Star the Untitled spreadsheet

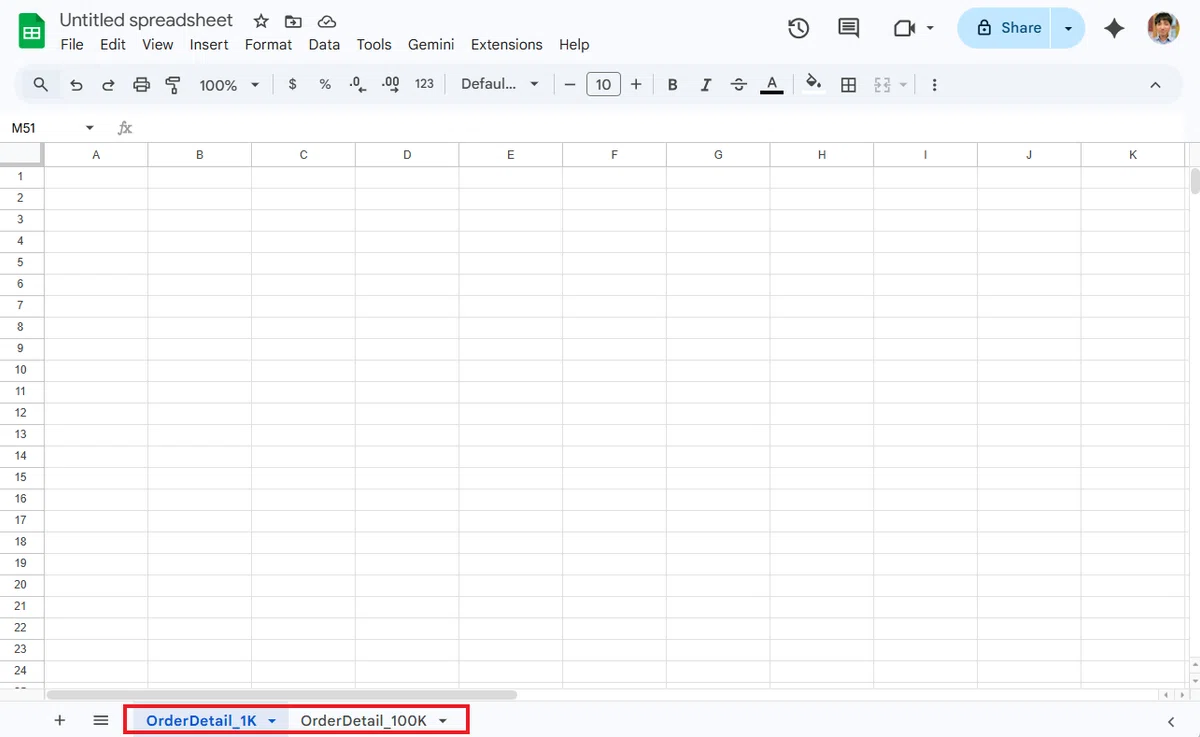(261, 21)
